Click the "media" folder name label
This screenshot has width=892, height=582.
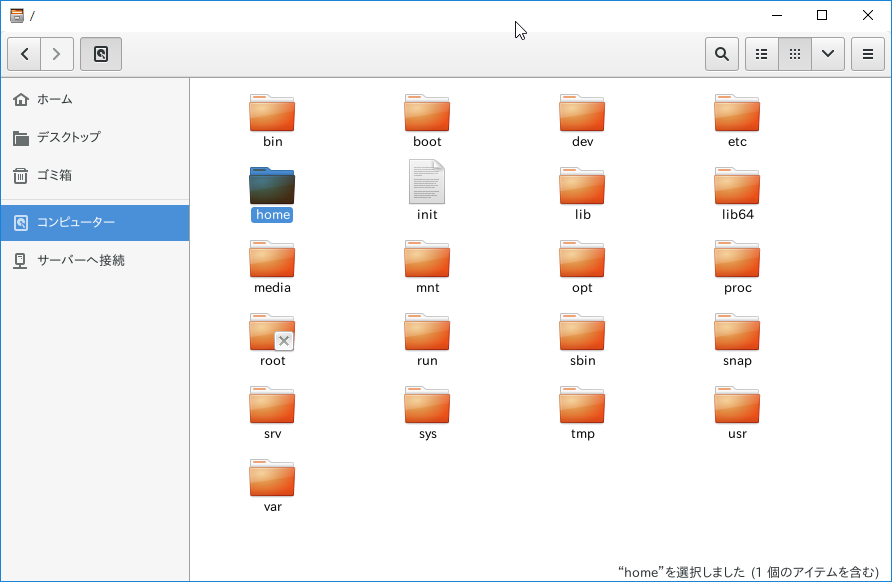(272, 288)
